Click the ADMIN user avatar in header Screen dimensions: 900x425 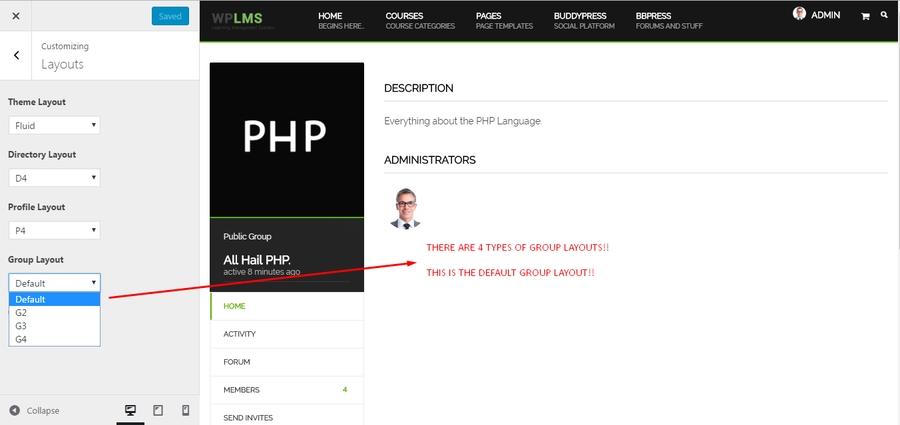click(x=799, y=14)
